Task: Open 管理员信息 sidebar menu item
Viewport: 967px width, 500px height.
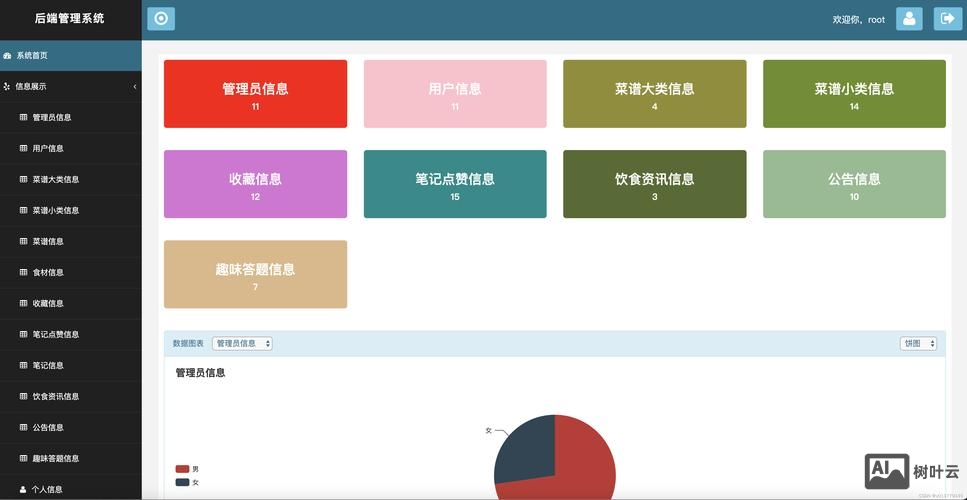Action: pyautogui.click(x=71, y=117)
